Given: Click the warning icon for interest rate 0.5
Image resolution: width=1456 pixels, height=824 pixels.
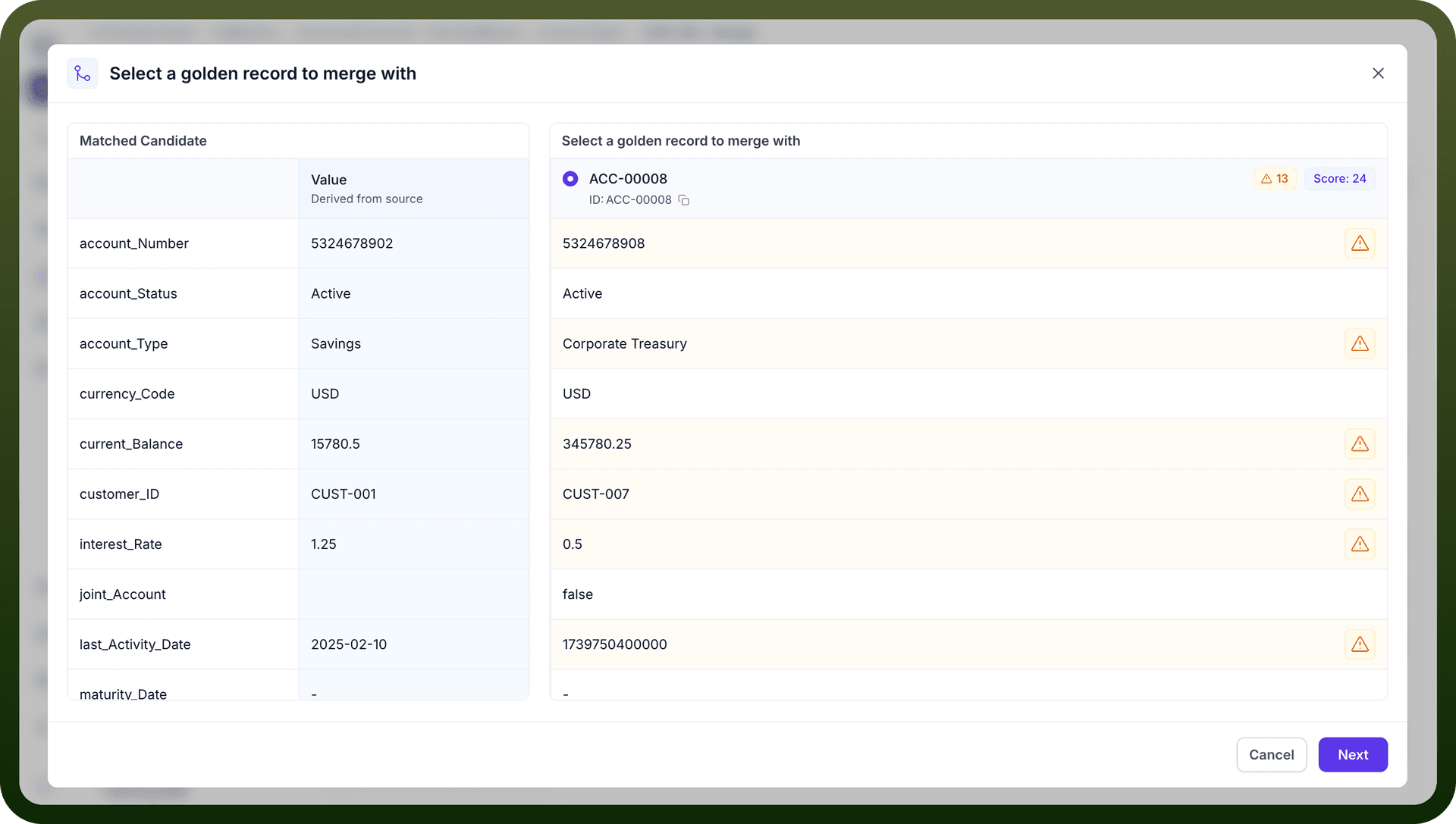Looking at the screenshot, I should point(1360,544).
